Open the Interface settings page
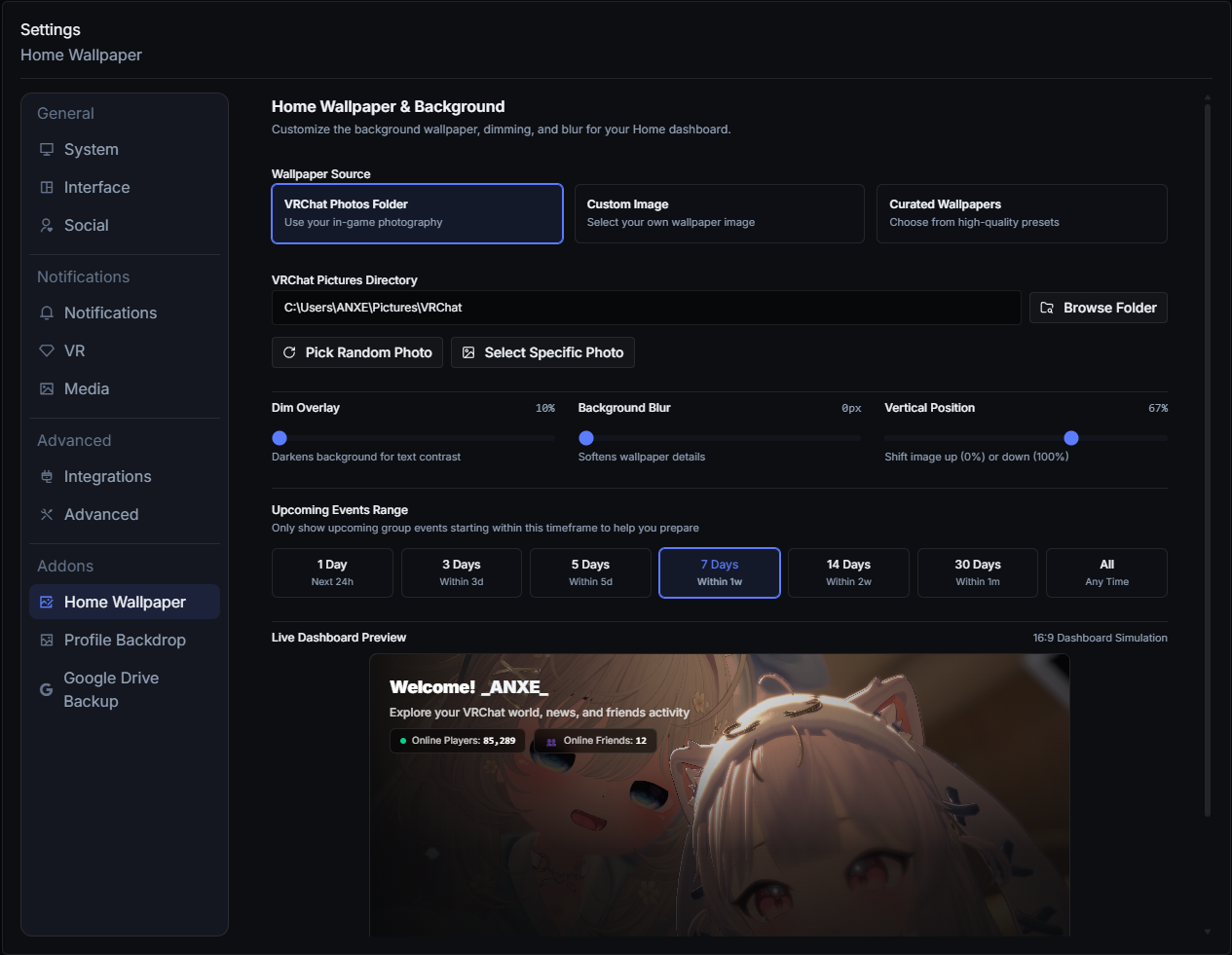 coord(125,187)
